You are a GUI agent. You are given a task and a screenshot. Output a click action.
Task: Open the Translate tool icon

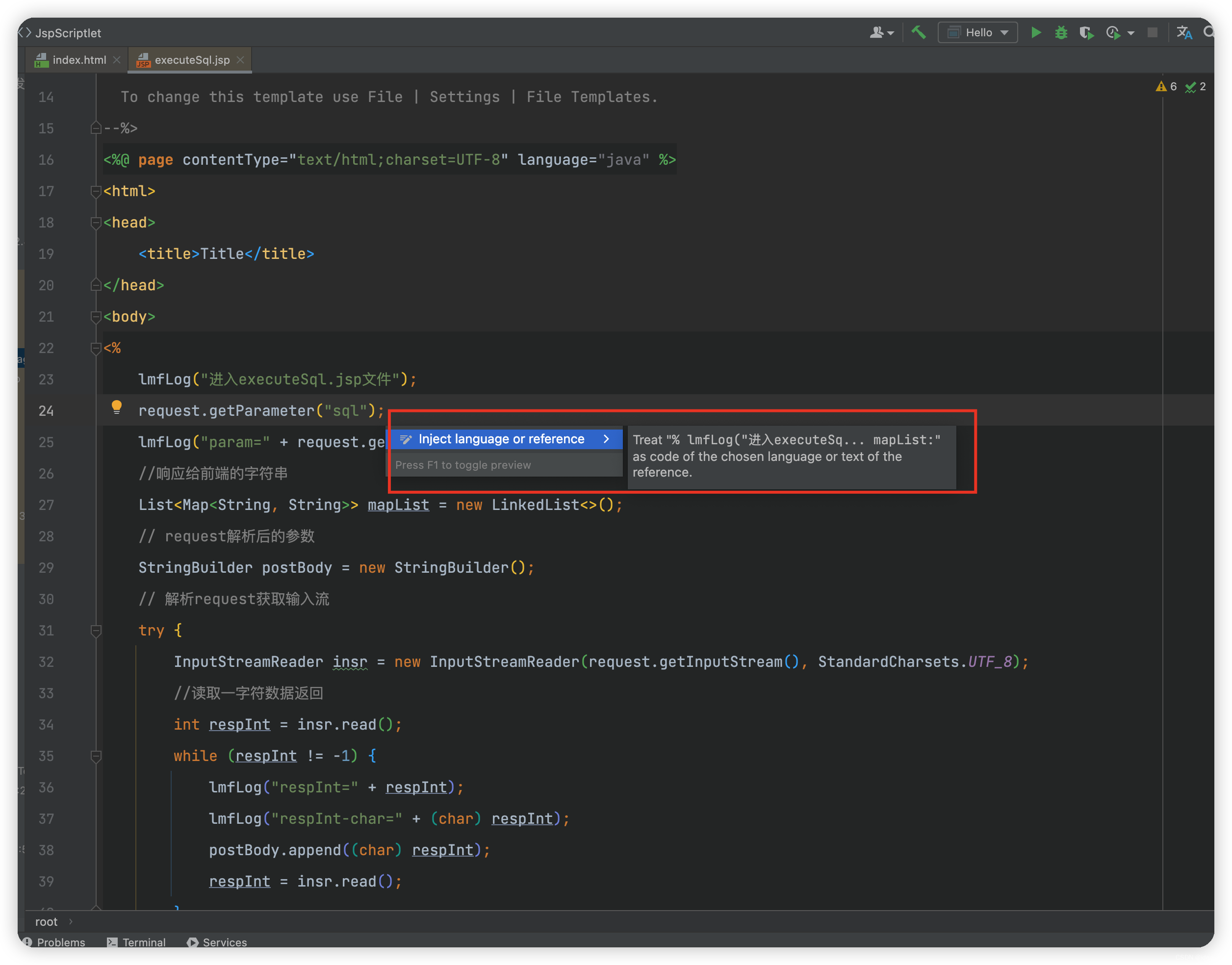point(1184,33)
